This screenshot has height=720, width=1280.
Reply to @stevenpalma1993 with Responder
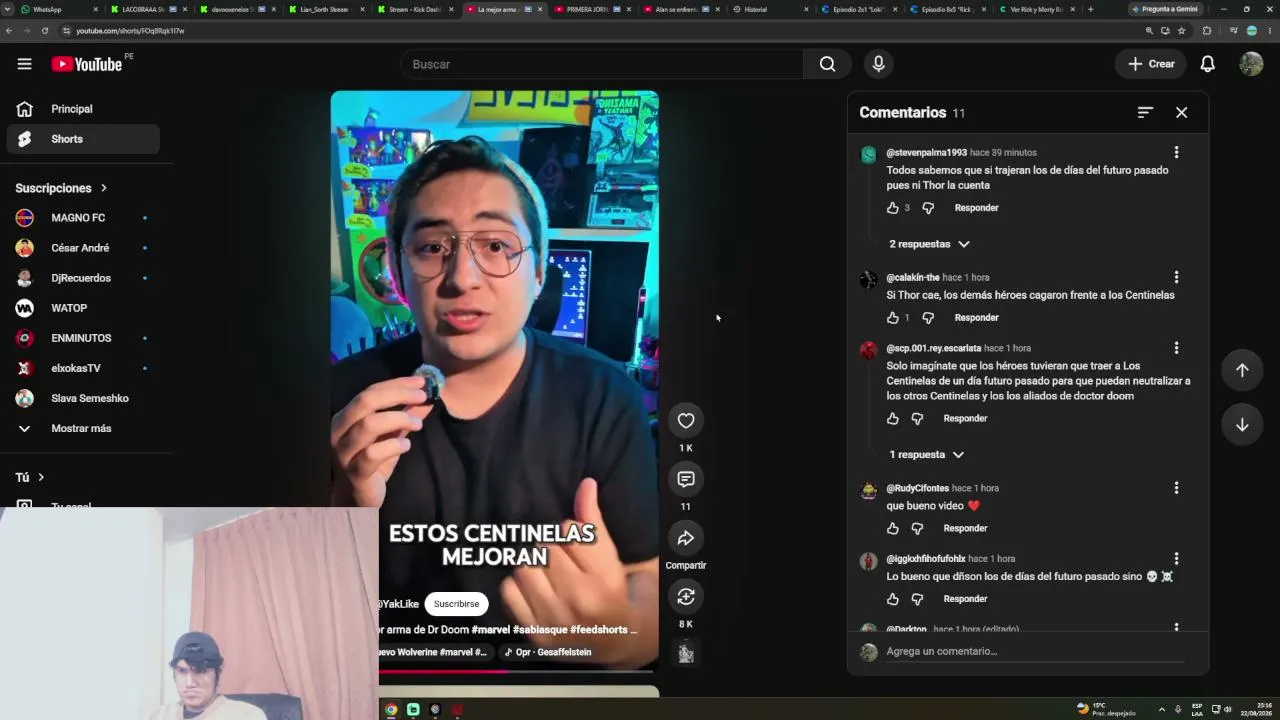(x=976, y=208)
